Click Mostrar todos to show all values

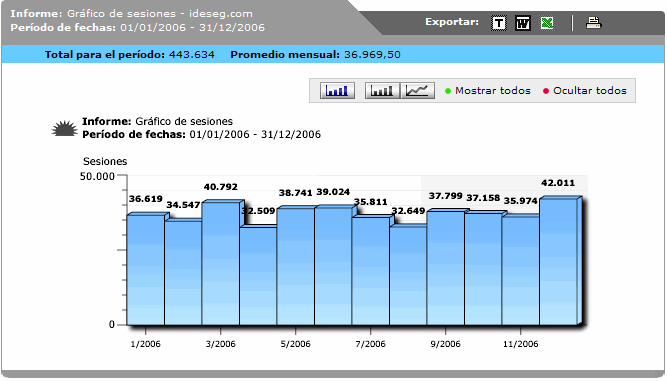tap(488, 91)
